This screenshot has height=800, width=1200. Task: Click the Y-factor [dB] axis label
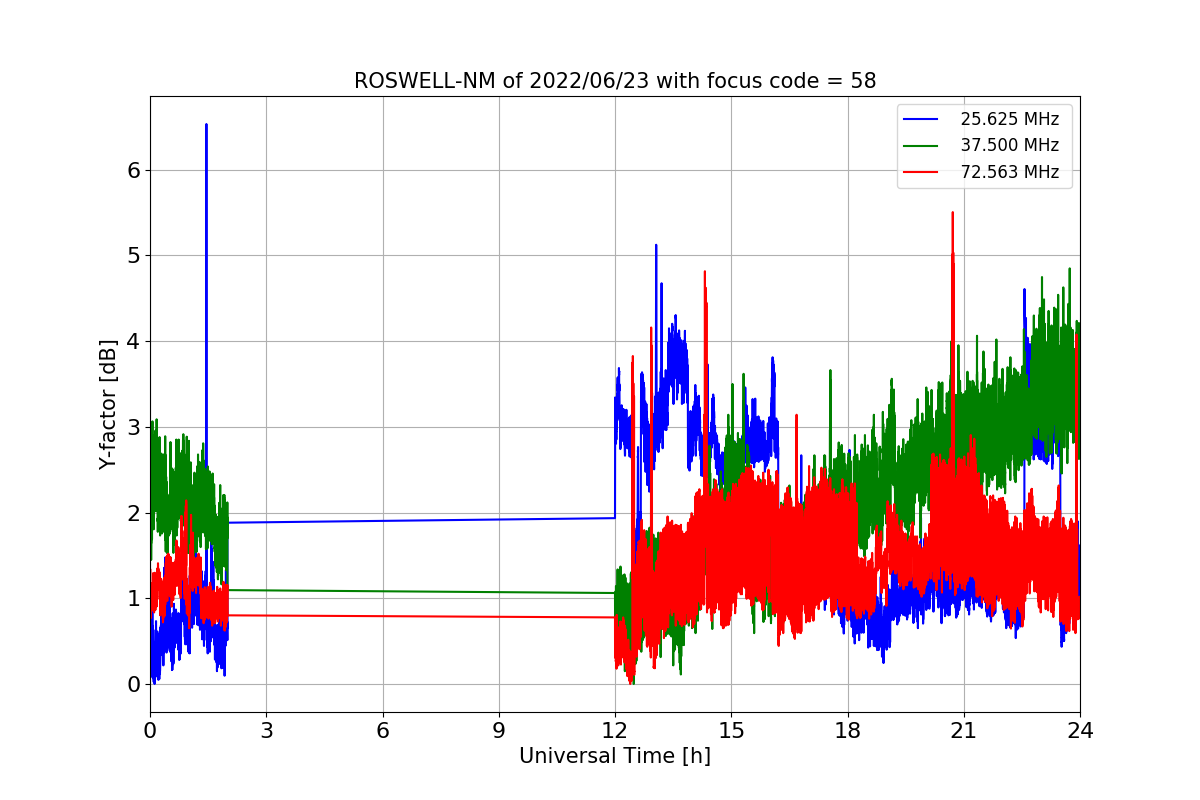[108, 404]
